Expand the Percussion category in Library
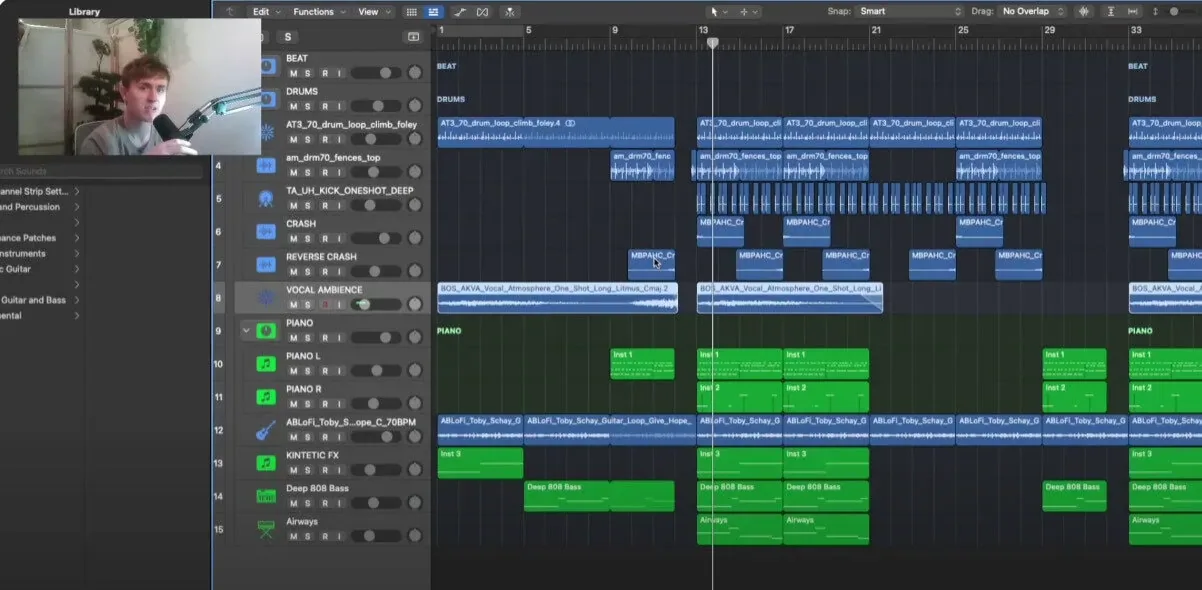 [77, 207]
